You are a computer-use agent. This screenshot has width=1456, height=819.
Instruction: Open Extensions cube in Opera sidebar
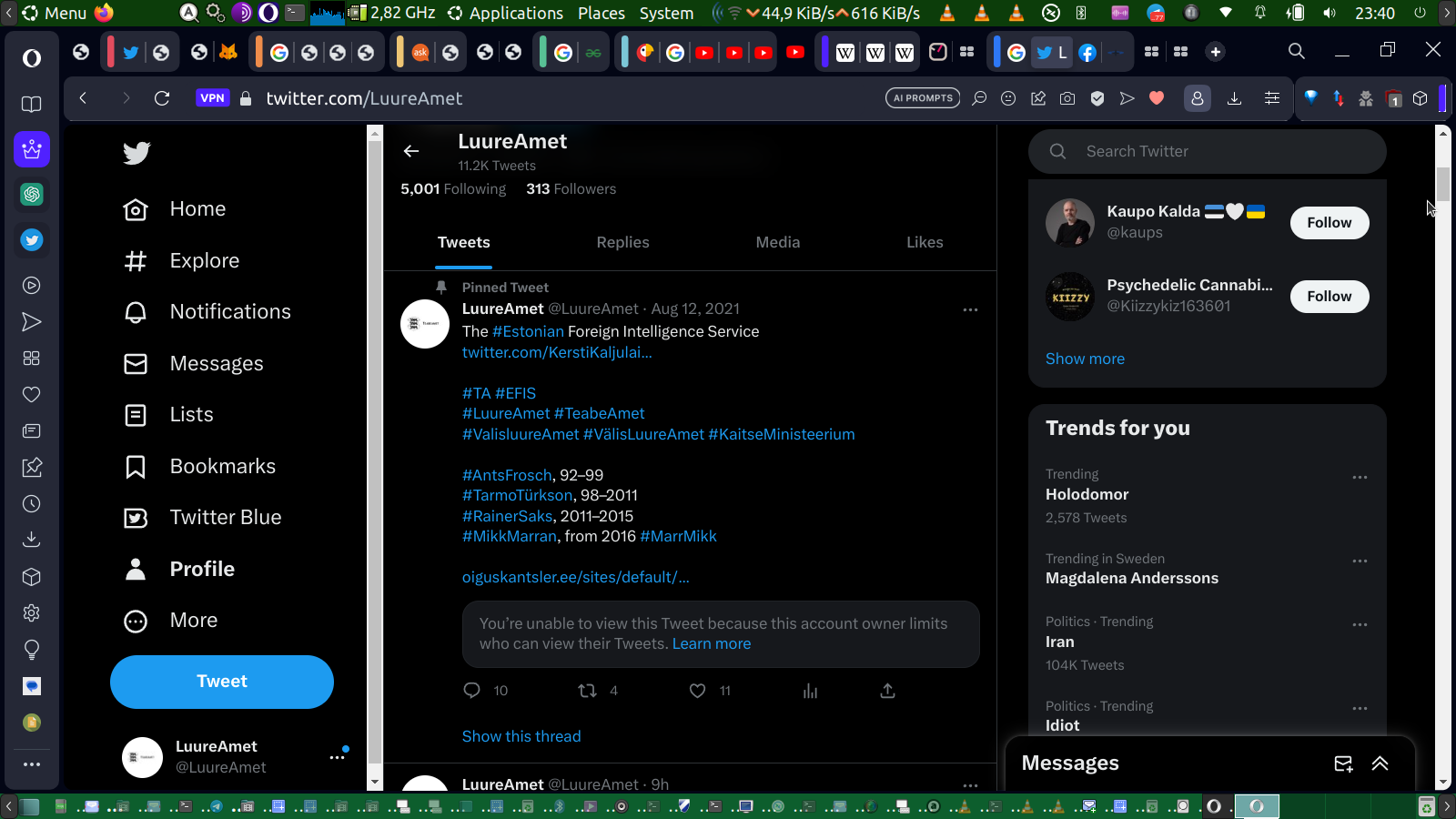32,577
